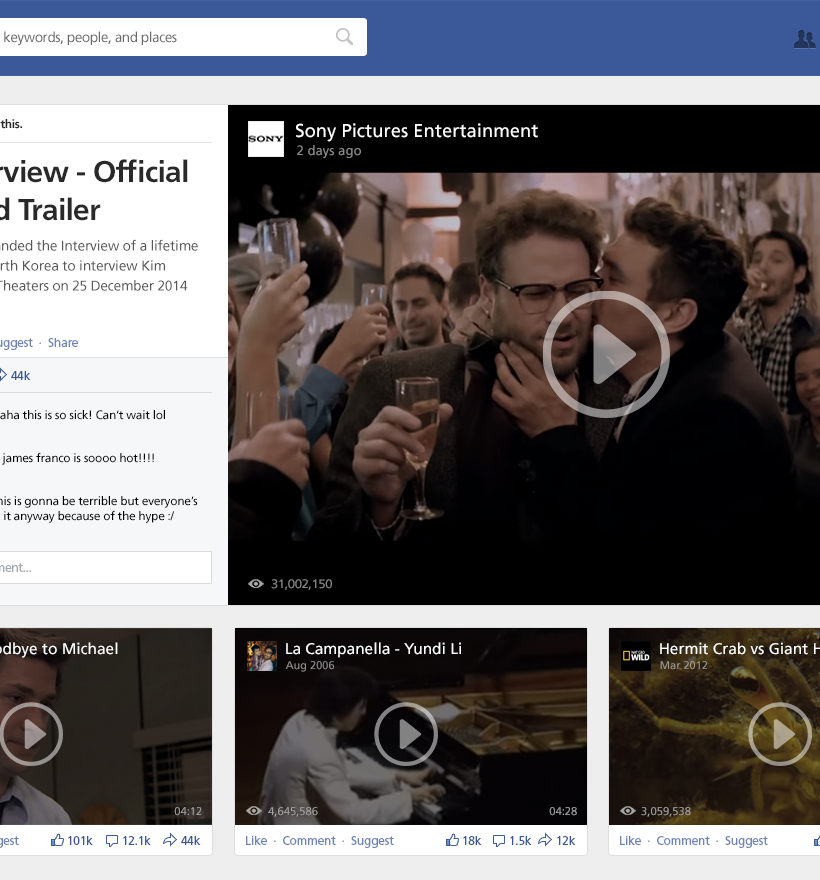Click the search magnifier icon
This screenshot has width=820, height=880.
pos(344,37)
